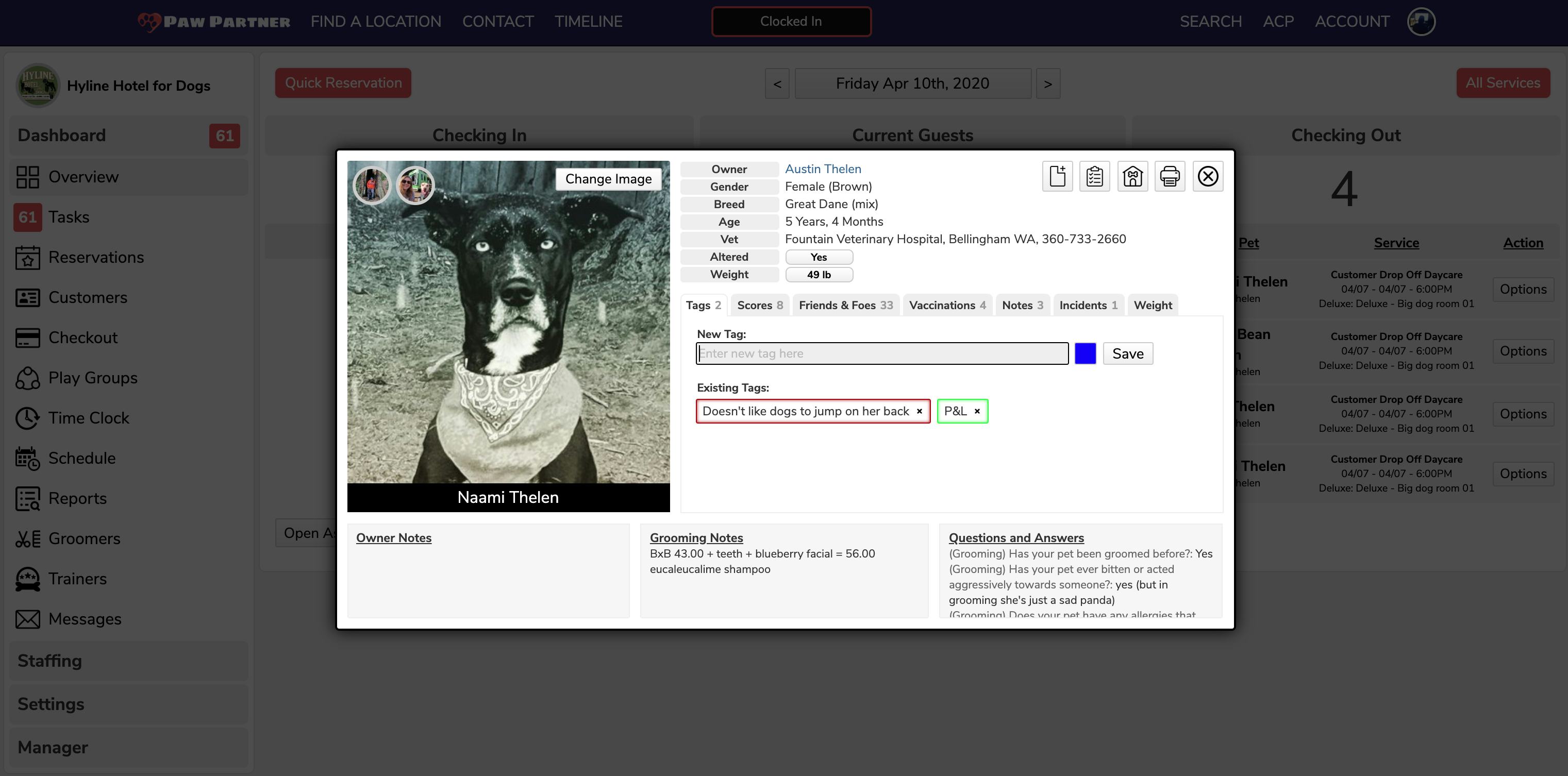Click the Quick Reservation button

[x=343, y=82]
